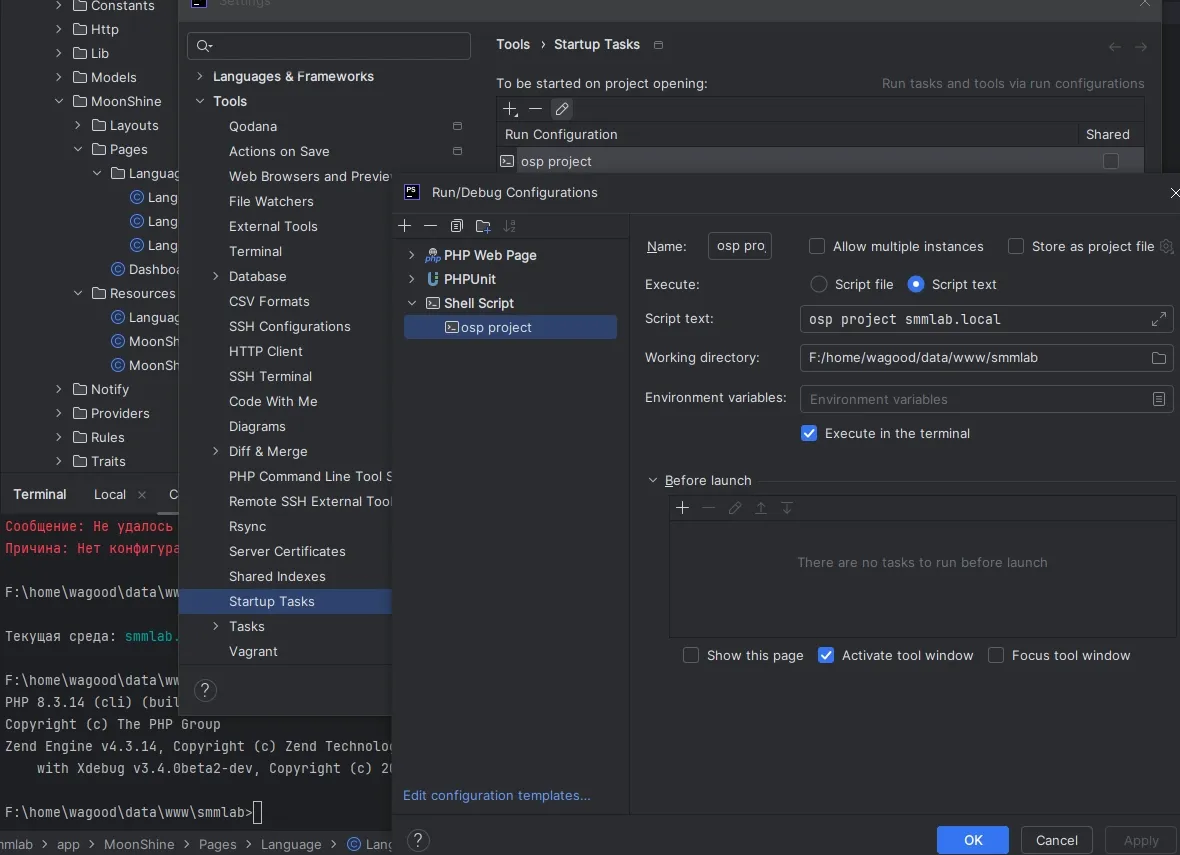Enable Show this page checkbox

(691, 656)
